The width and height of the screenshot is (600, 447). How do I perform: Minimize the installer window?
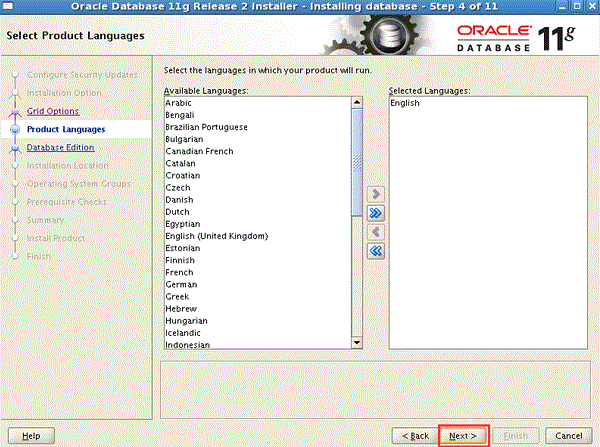pyautogui.click(x=561, y=7)
